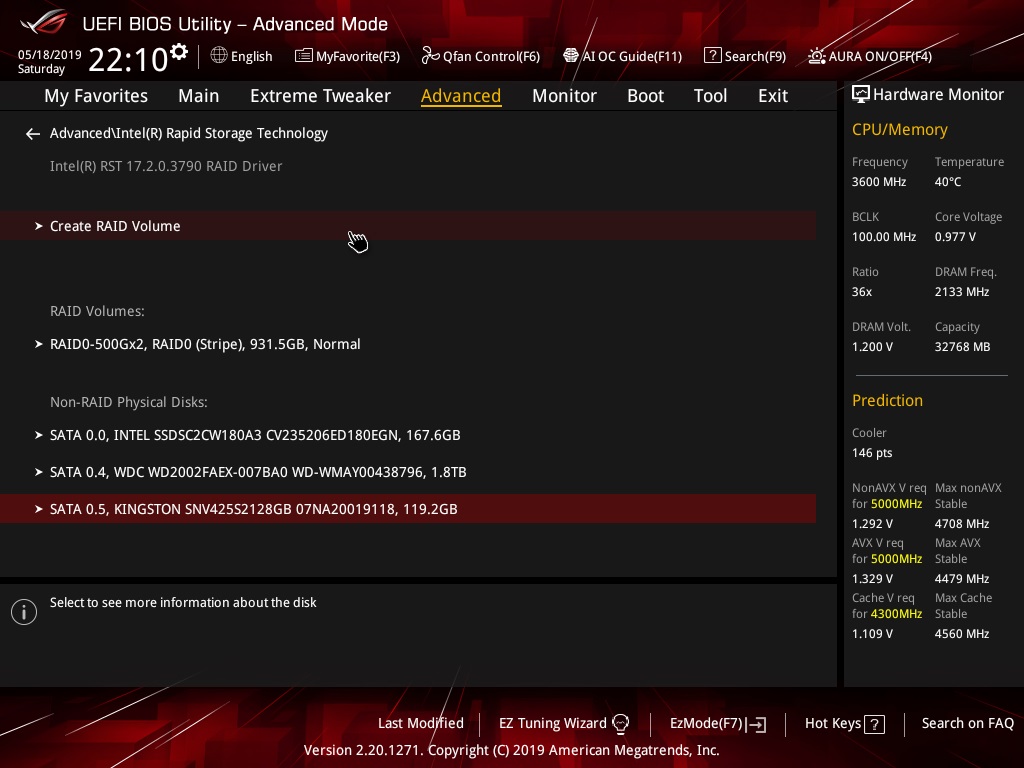Image resolution: width=1024 pixels, height=768 pixels.
Task: Launch AI OC Guide(F11) label
Action: pyautogui.click(x=632, y=56)
